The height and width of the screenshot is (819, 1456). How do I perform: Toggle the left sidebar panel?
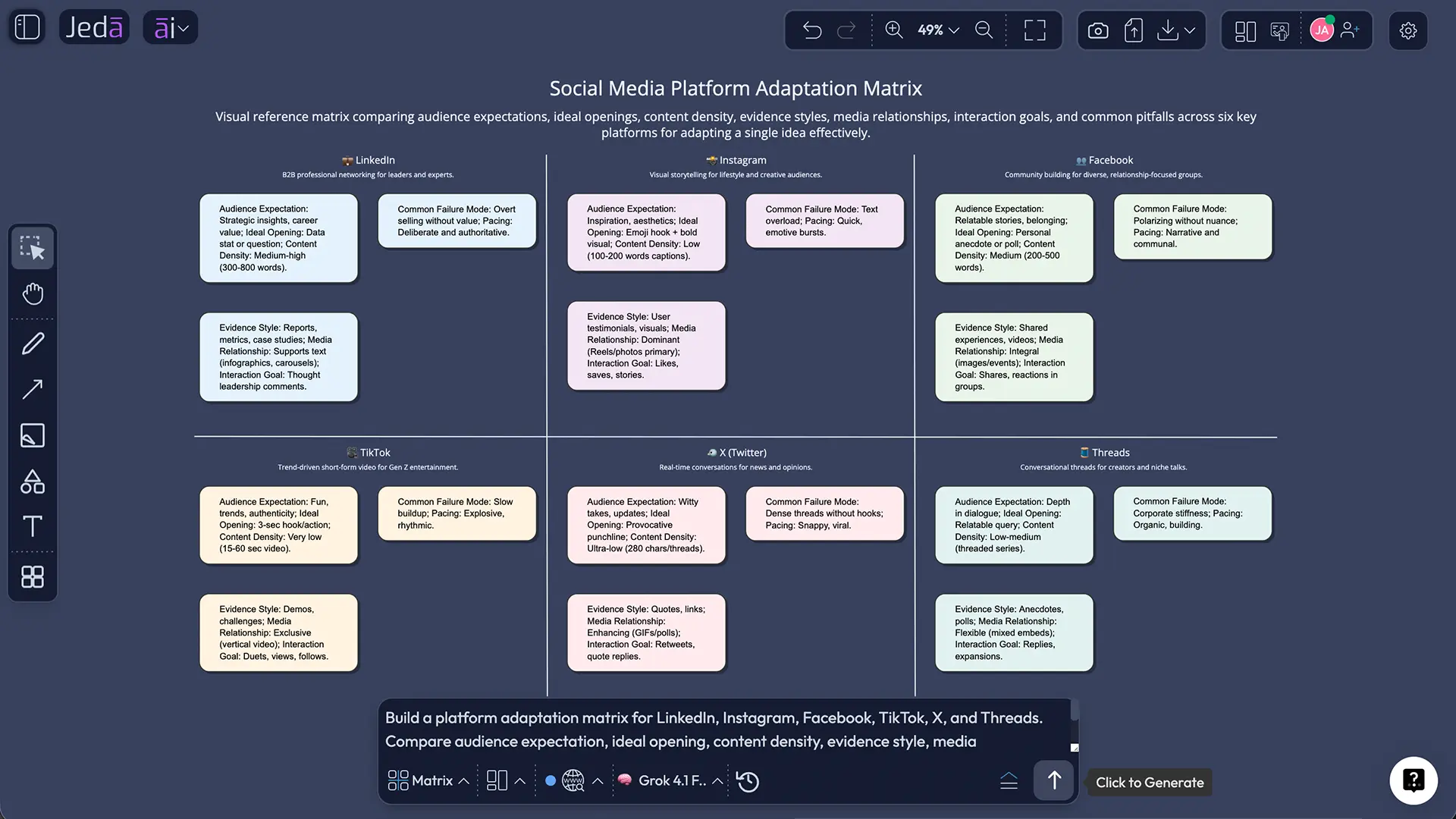click(x=27, y=27)
